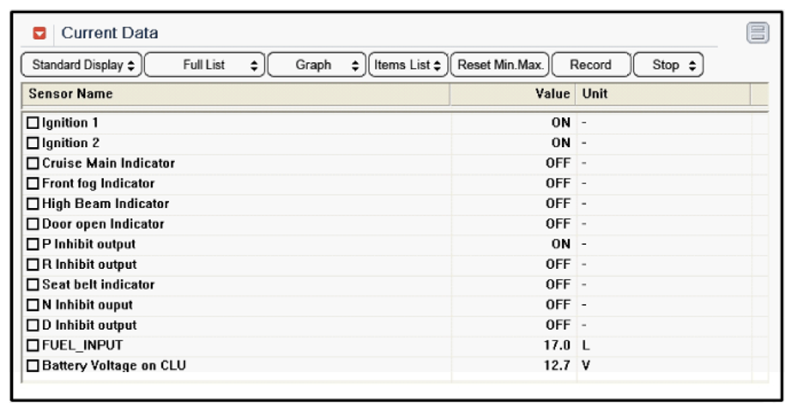Click the V unit of Battery Voltage
The height and width of the screenshot is (412, 794).
click(586, 366)
